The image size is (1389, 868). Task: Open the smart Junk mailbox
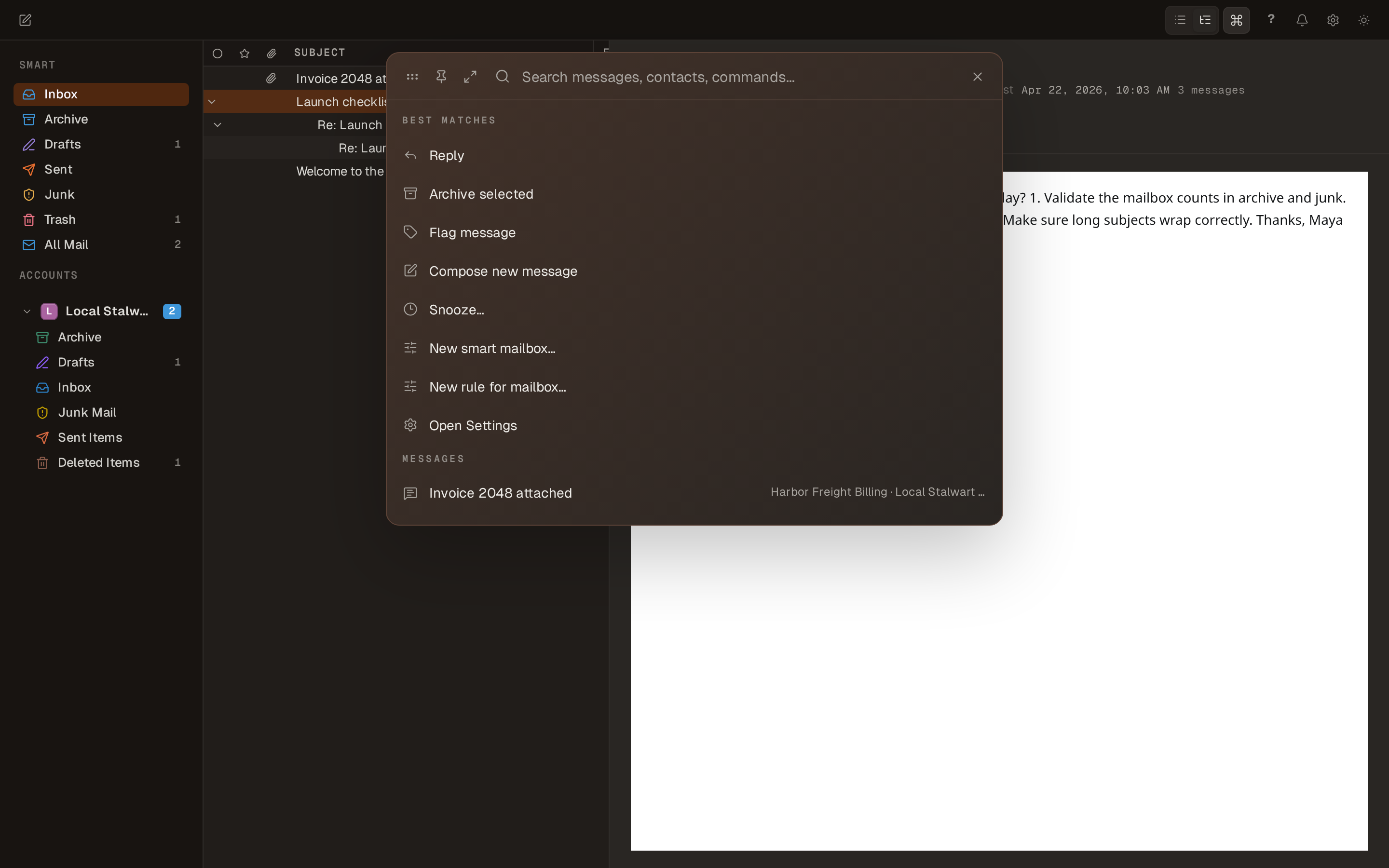click(101, 195)
